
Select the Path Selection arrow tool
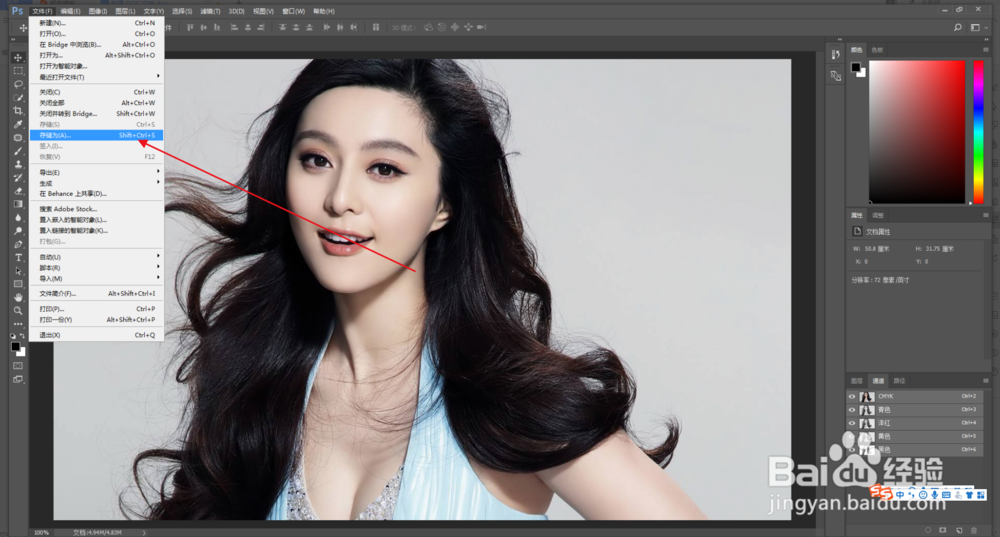coord(18,271)
